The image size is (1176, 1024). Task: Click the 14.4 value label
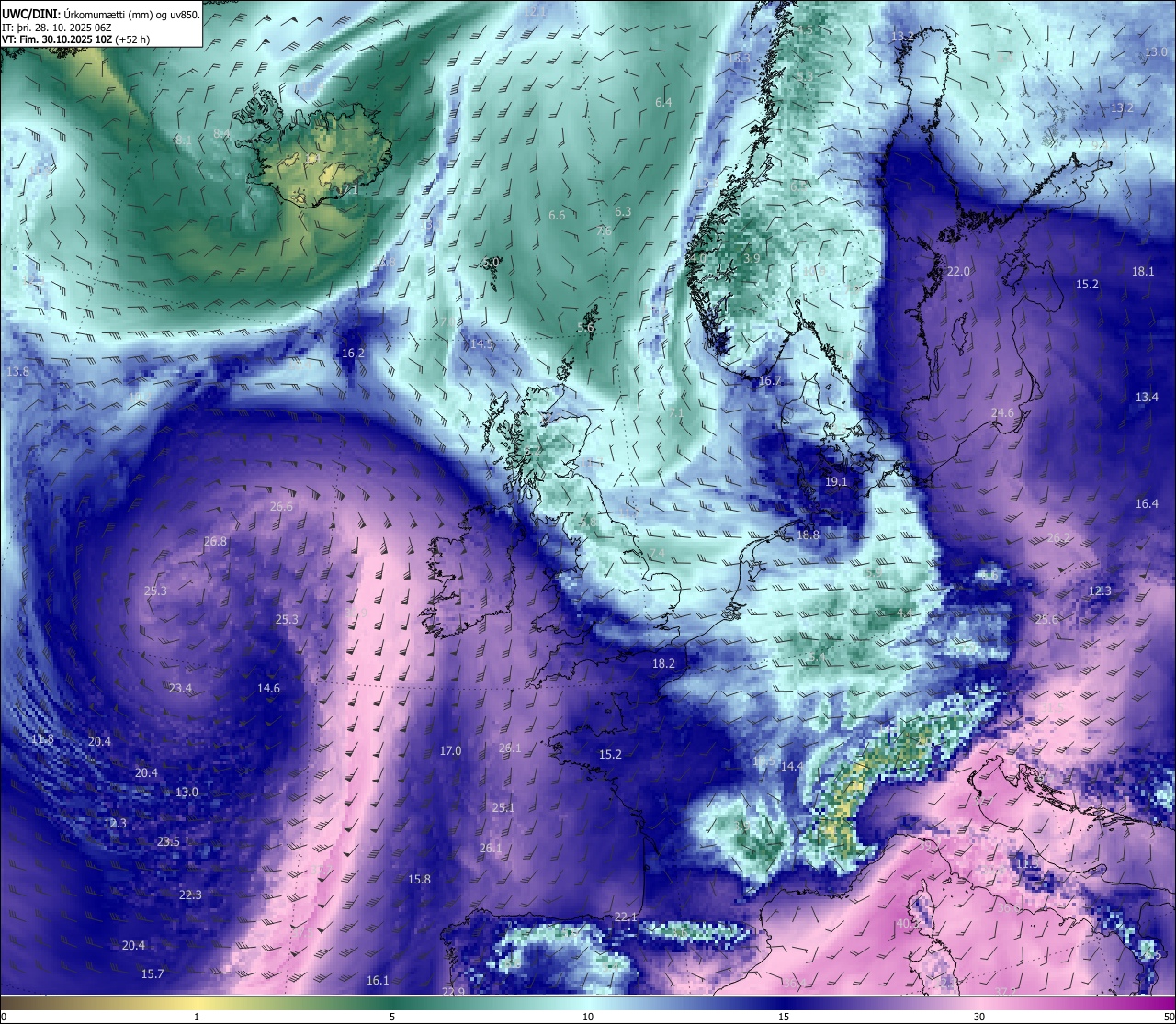tap(791, 766)
